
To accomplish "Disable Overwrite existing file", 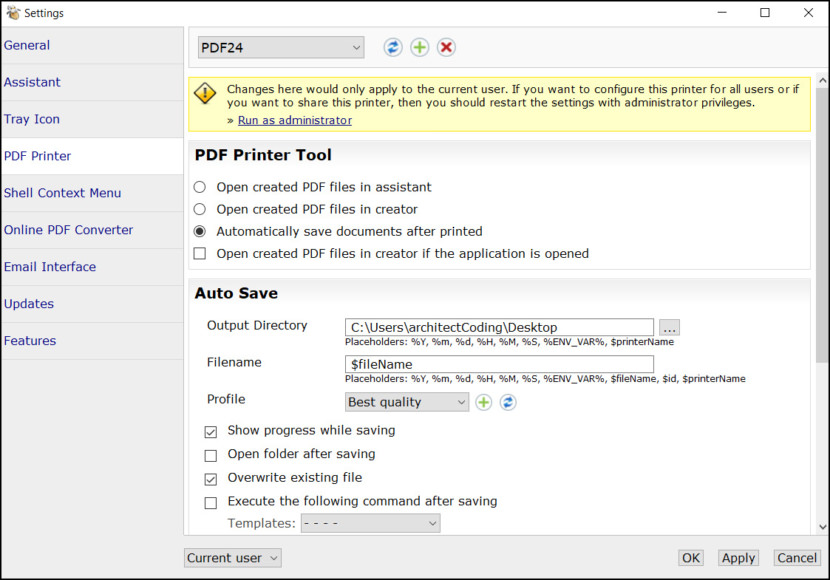I will pyautogui.click(x=211, y=479).
